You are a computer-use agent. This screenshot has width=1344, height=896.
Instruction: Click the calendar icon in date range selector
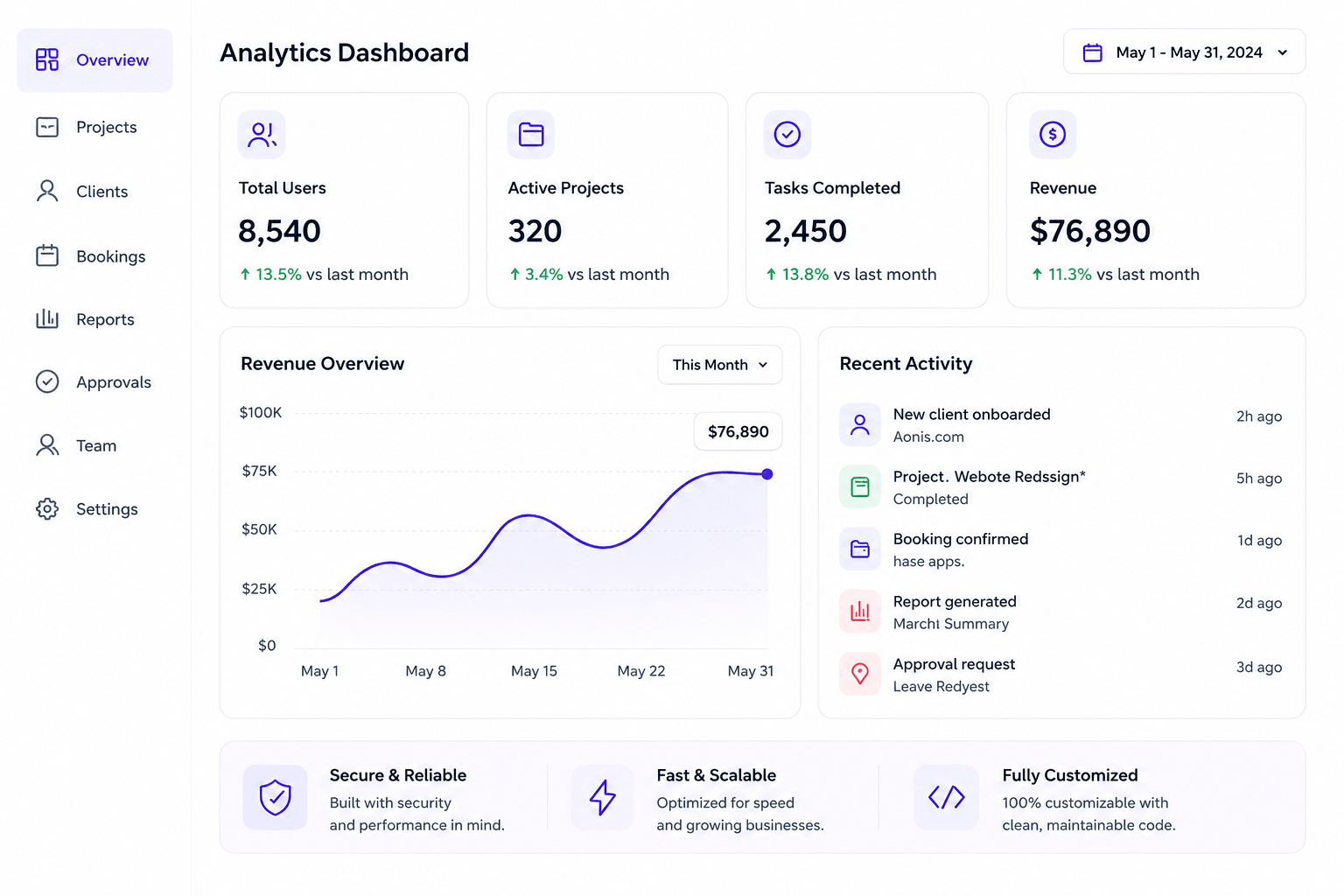tap(1093, 52)
